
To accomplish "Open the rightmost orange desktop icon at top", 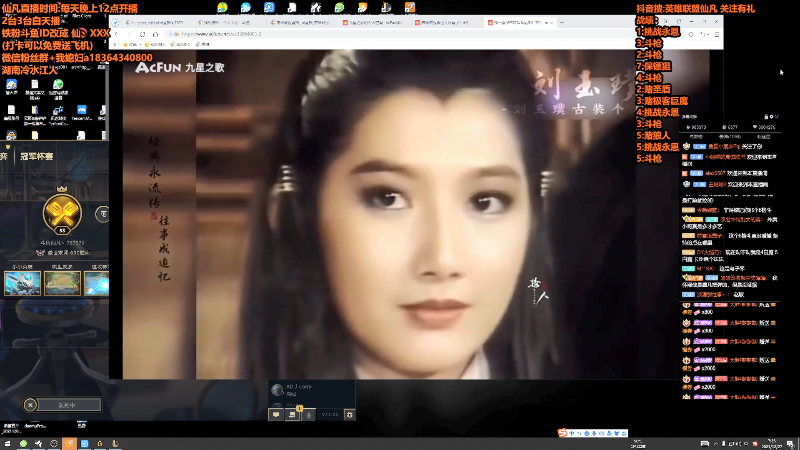I will click(x=410, y=7).
